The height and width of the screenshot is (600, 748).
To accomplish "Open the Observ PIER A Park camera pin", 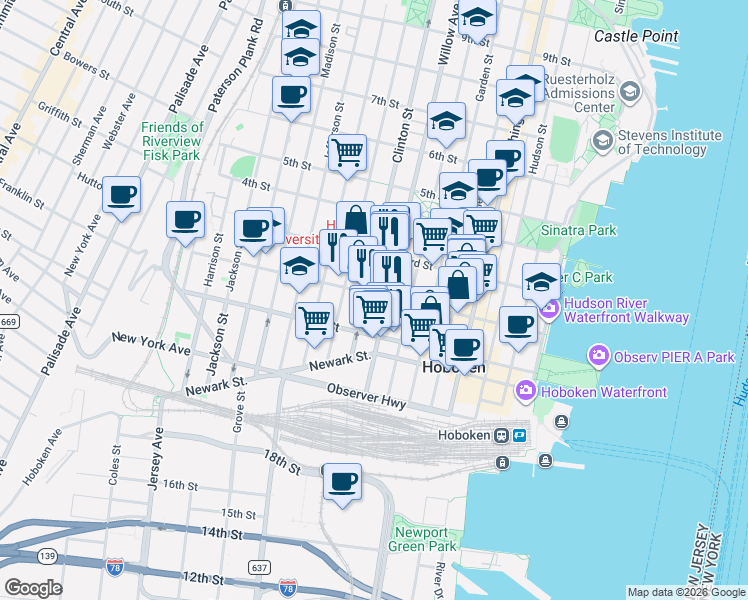I will 598,356.
